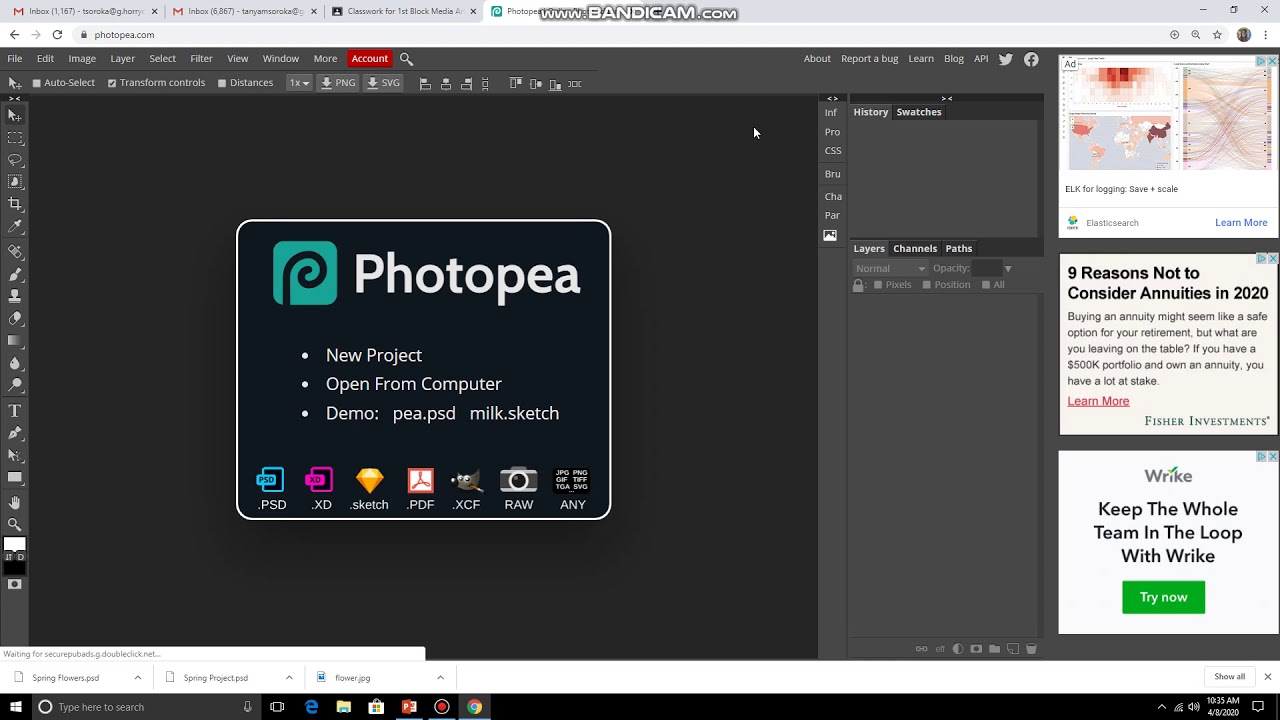The width and height of the screenshot is (1280, 720).
Task: Toggle the lock Position checkbox
Action: (x=926, y=285)
